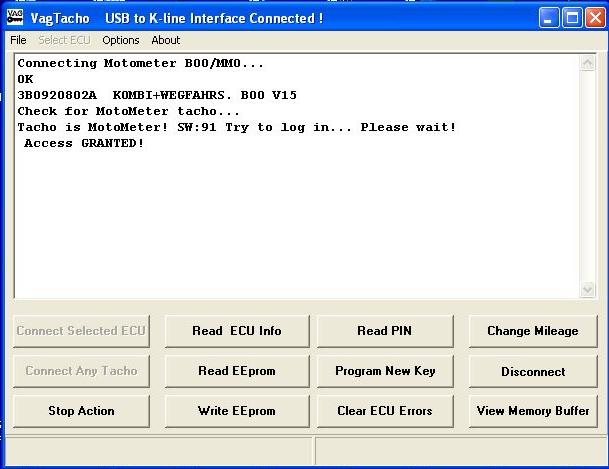
Task: Open the File menu
Action: point(18,40)
